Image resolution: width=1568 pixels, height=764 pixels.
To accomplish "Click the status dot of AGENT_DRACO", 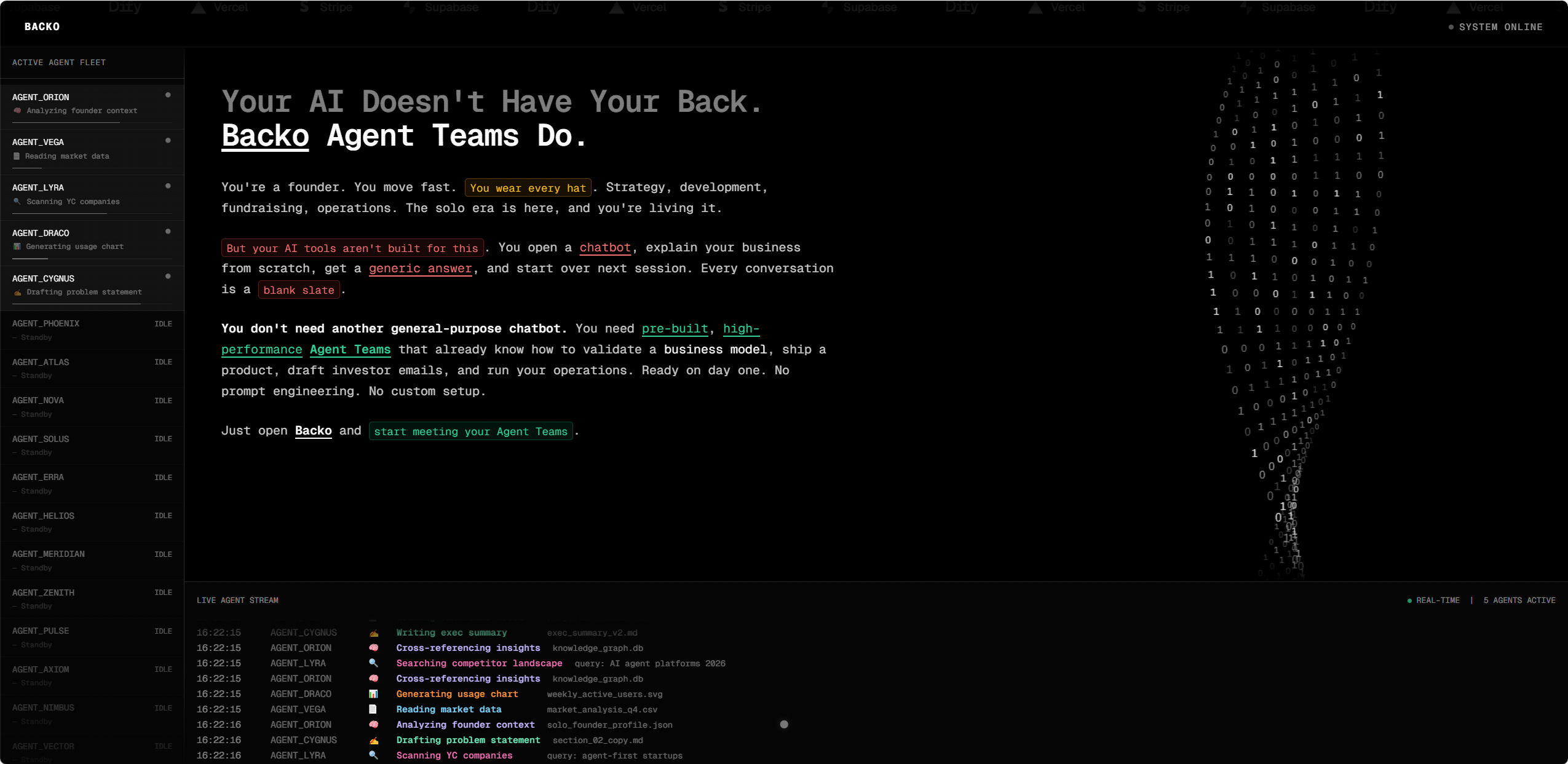I will pyautogui.click(x=168, y=231).
